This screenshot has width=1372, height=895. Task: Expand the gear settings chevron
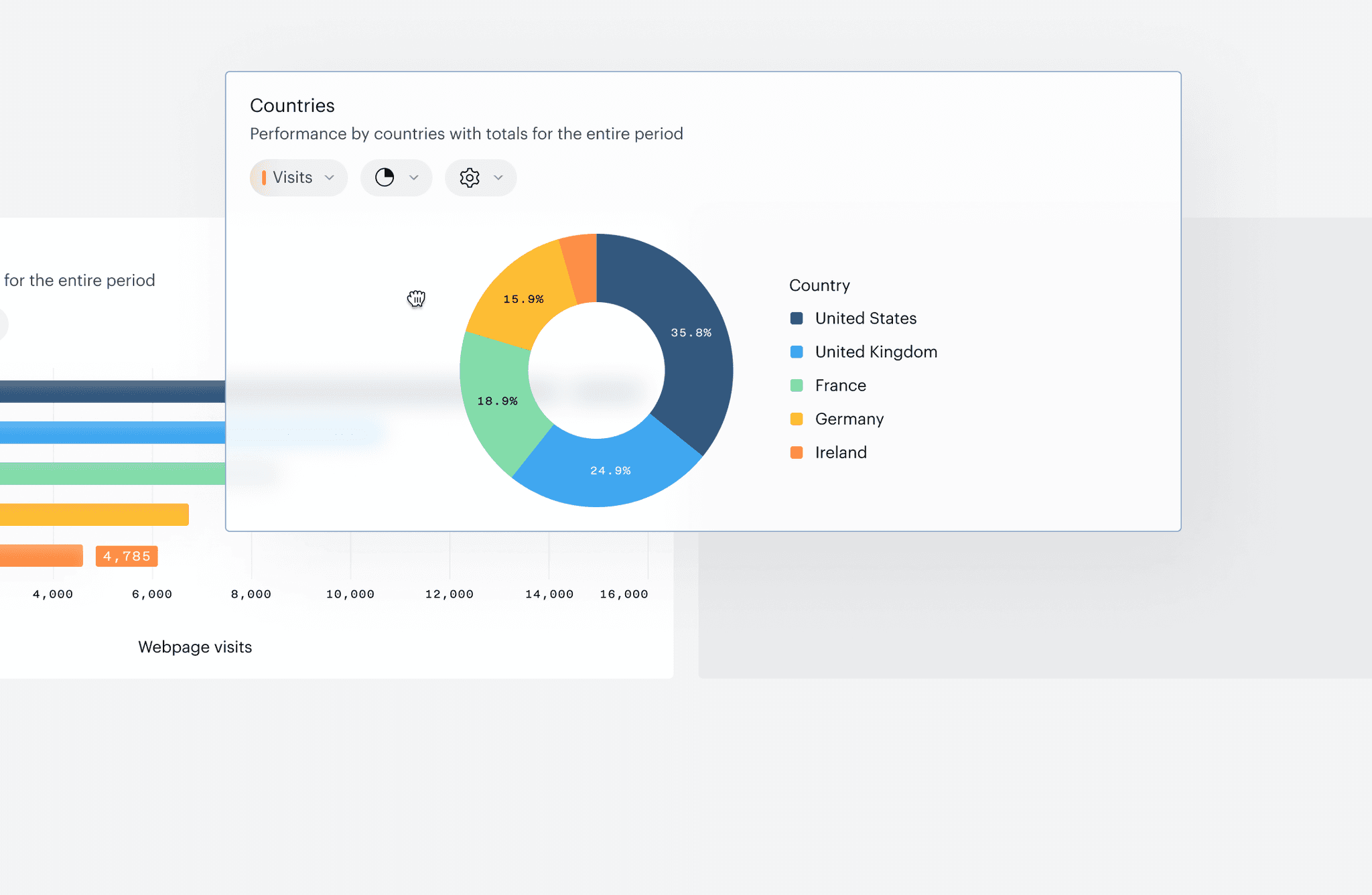click(498, 178)
